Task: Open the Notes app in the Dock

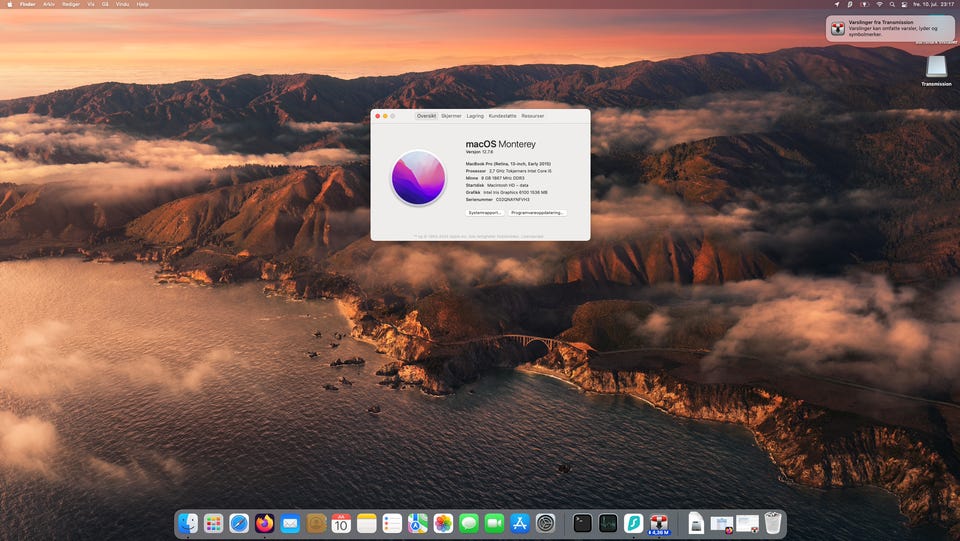Action: click(x=367, y=523)
